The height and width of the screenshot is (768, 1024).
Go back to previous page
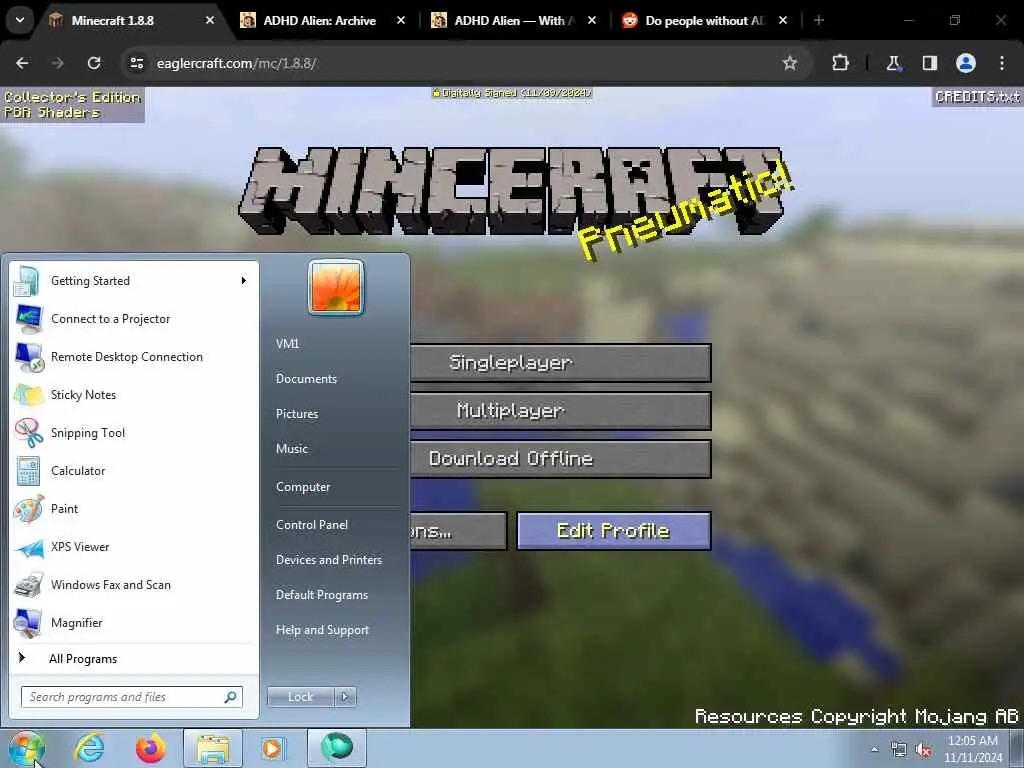[22, 63]
